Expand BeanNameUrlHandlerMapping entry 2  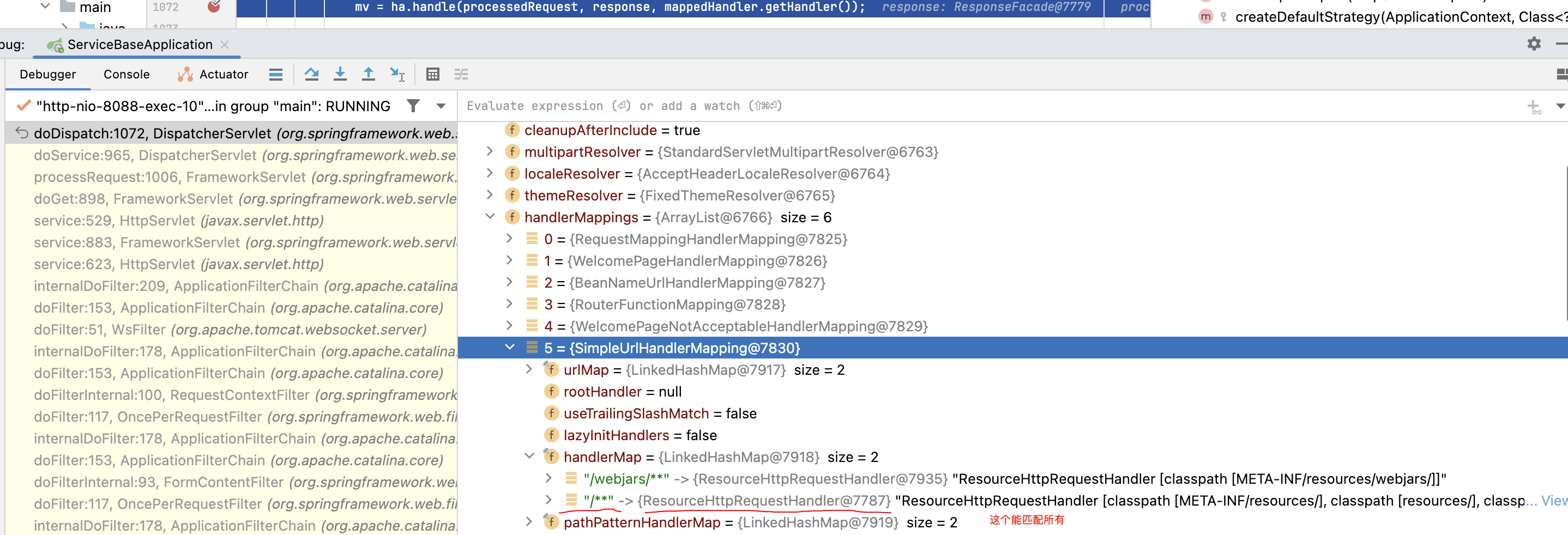509,282
